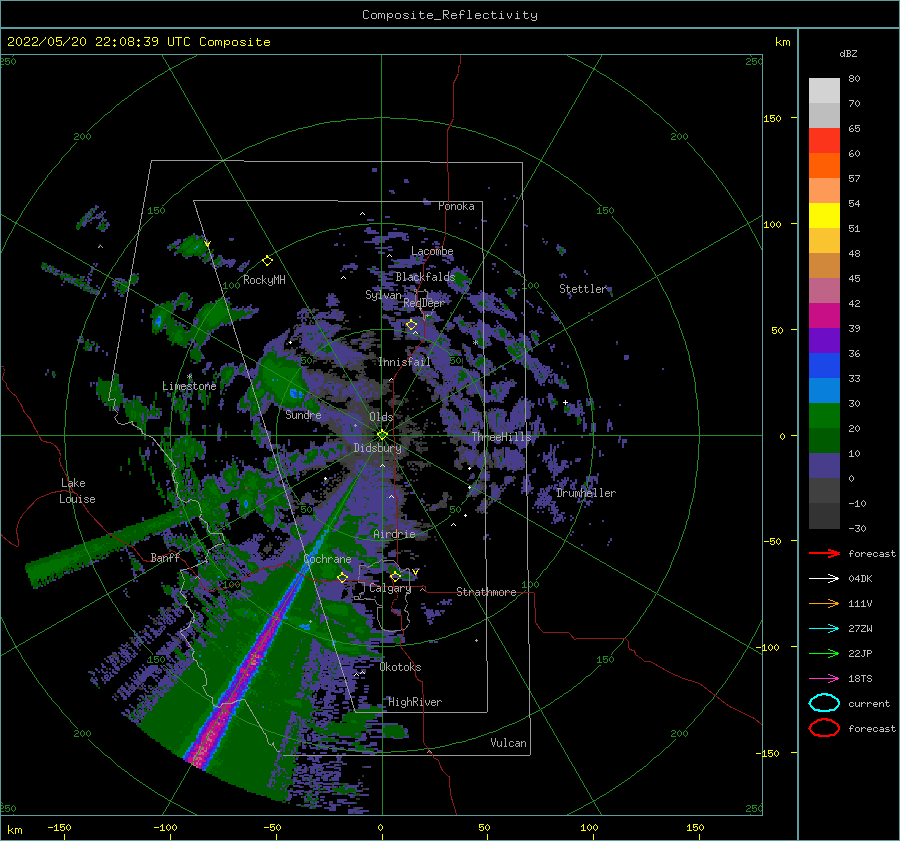Screen dimensions: 900x841
Task: Click the Lacombe city label
Action: pyautogui.click(x=432, y=251)
